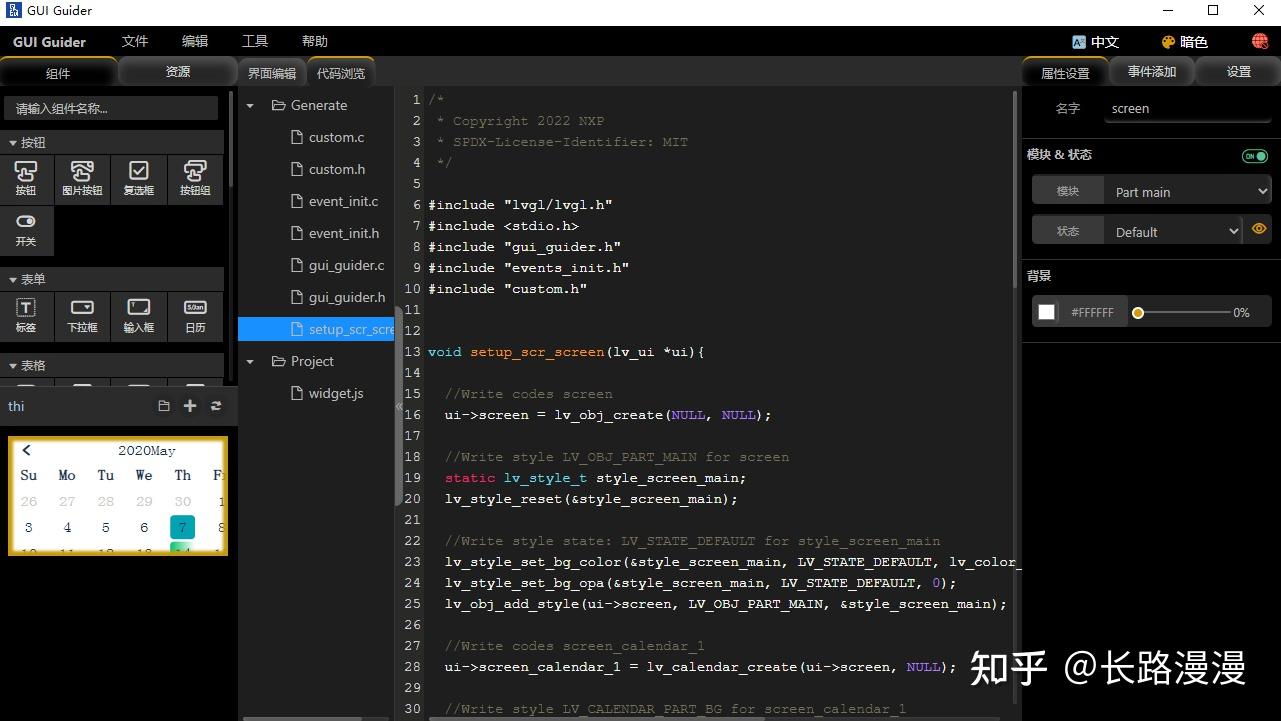Click the add screen plus icon
This screenshot has width=1281, height=721.
click(x=189, y=405)
